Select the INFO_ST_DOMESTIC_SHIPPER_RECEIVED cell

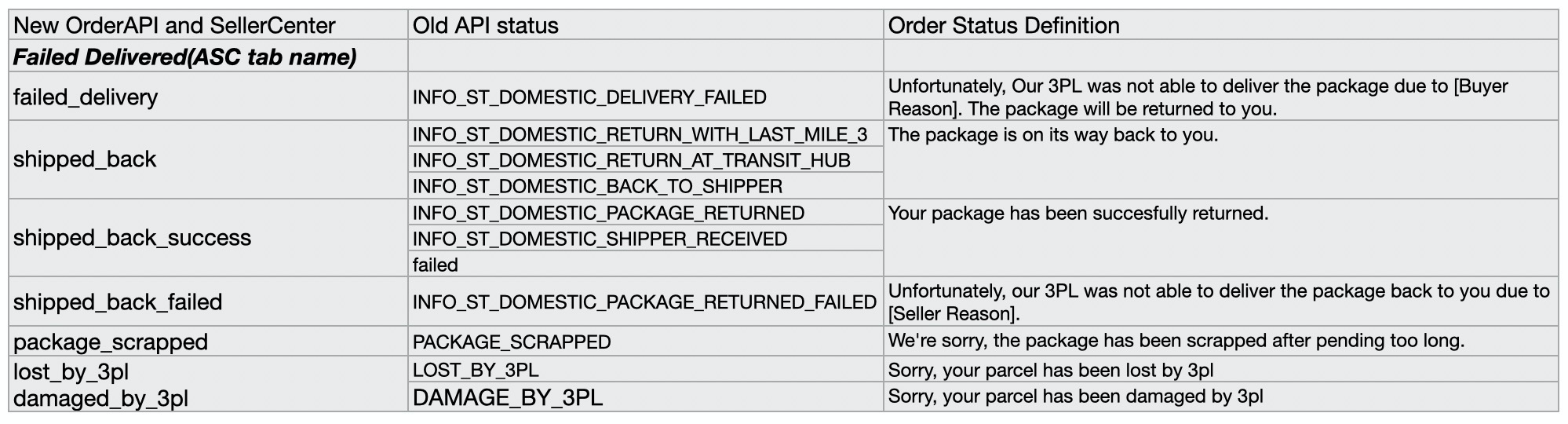(x=646, y=239)
